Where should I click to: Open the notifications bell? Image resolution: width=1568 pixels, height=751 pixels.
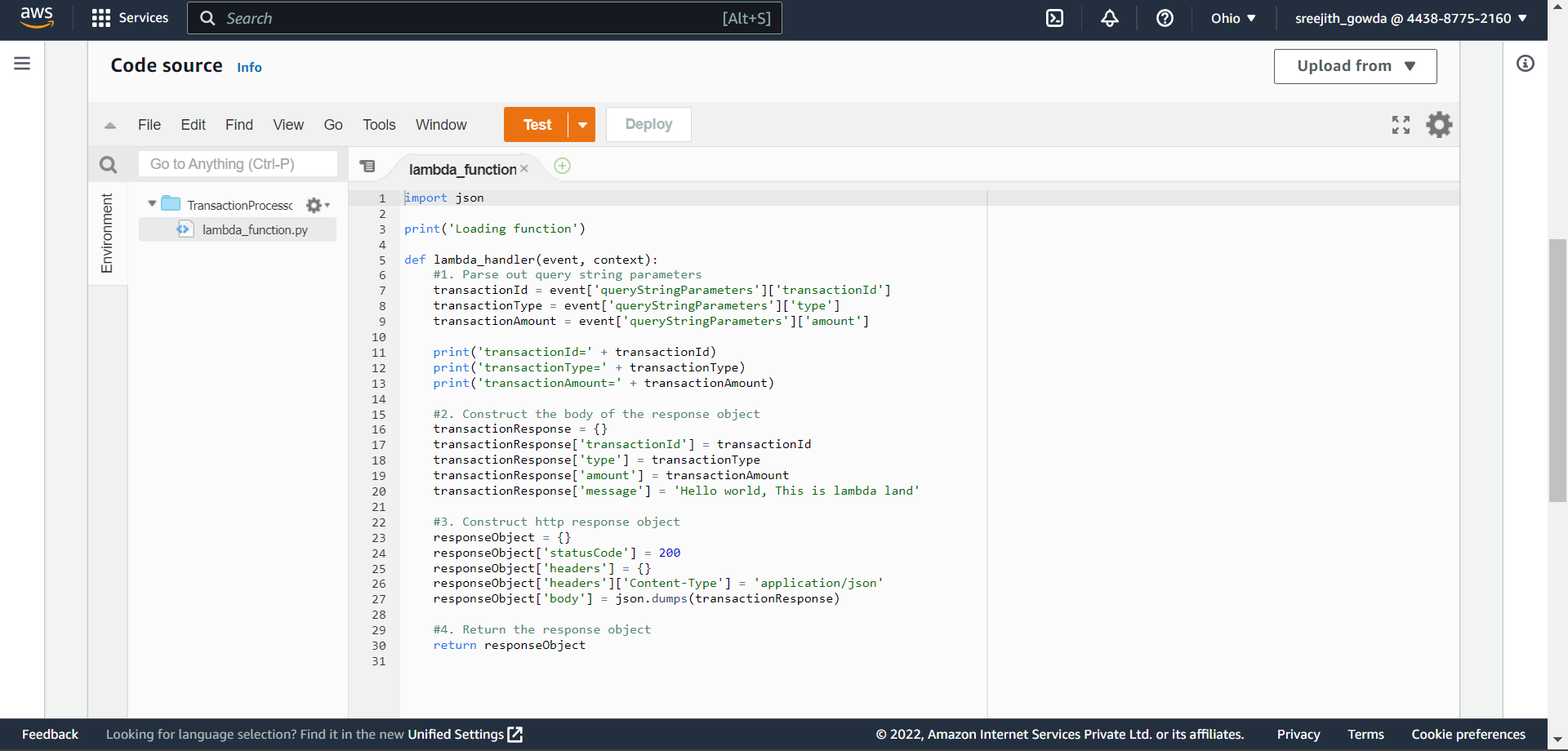1109,17
